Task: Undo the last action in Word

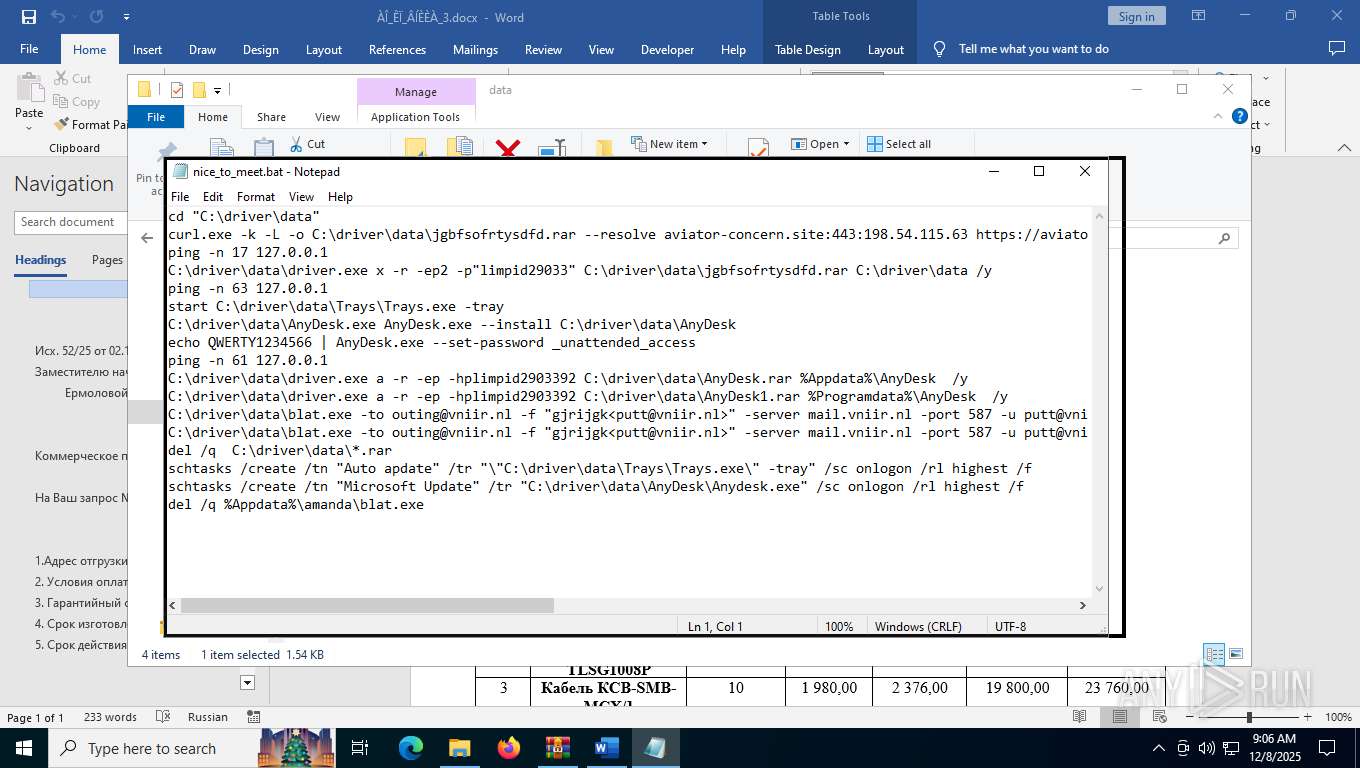Action: [x=58, y=17]
